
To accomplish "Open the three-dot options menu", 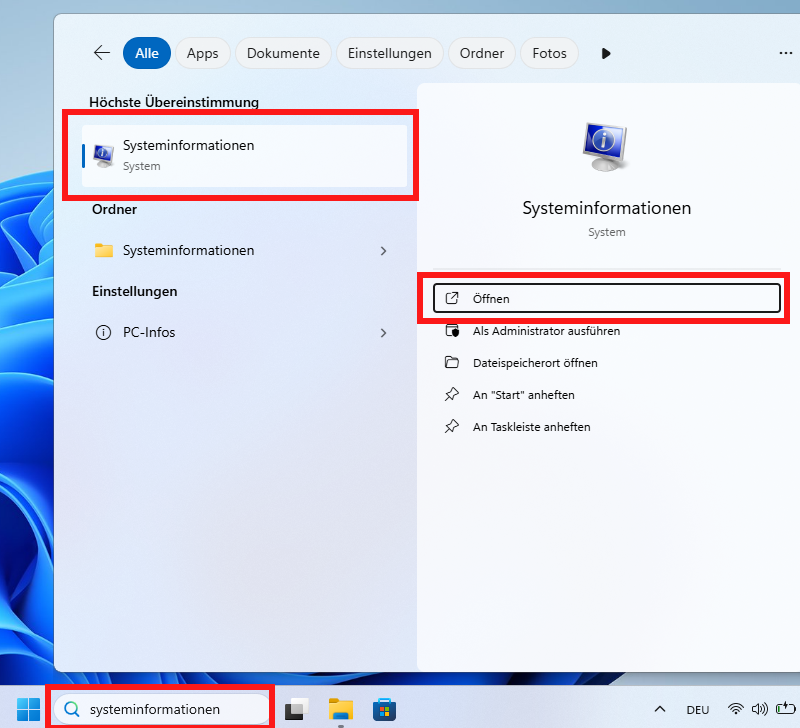I will [x=786, y=53].
